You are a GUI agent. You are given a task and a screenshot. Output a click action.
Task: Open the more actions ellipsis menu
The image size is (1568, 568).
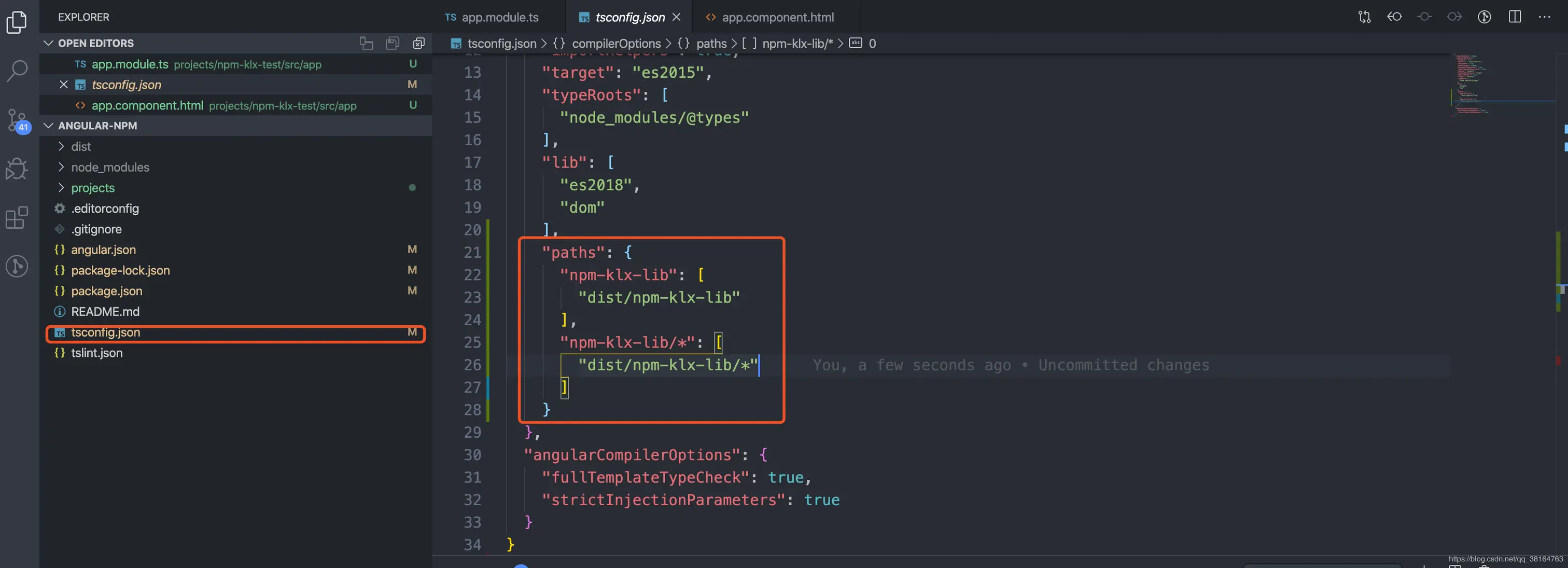coord(1544,17)
